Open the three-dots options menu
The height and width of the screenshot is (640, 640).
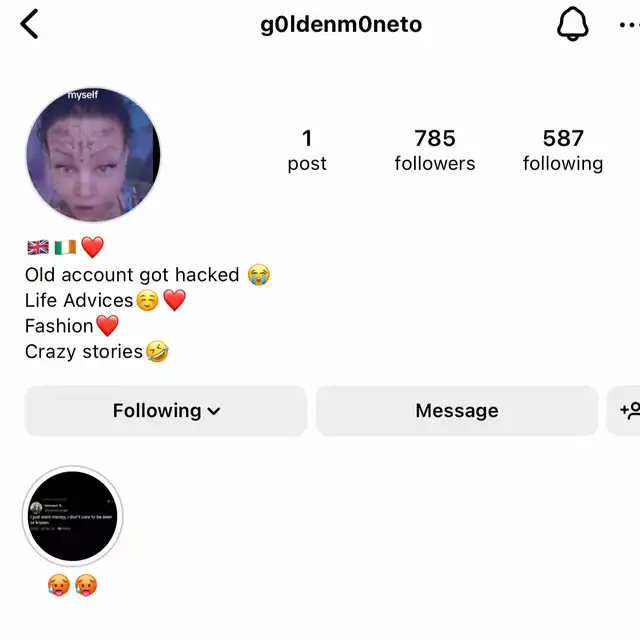pos(629,25)
